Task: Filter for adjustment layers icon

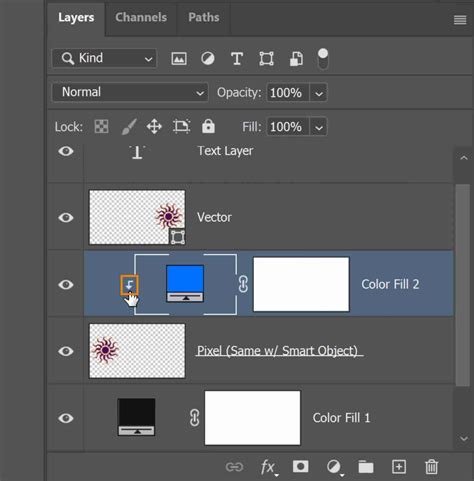Action: click(208, 59)
